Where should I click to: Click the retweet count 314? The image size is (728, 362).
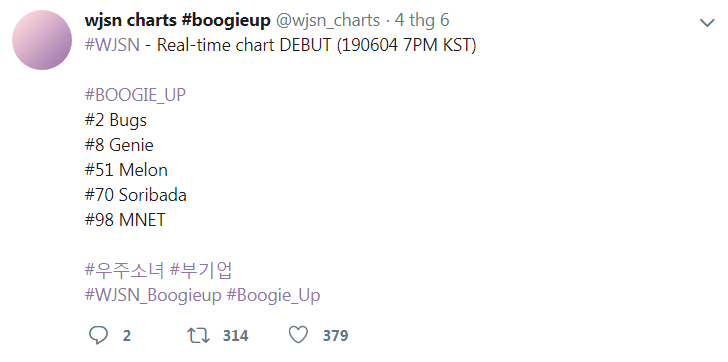tap(235, 336)
